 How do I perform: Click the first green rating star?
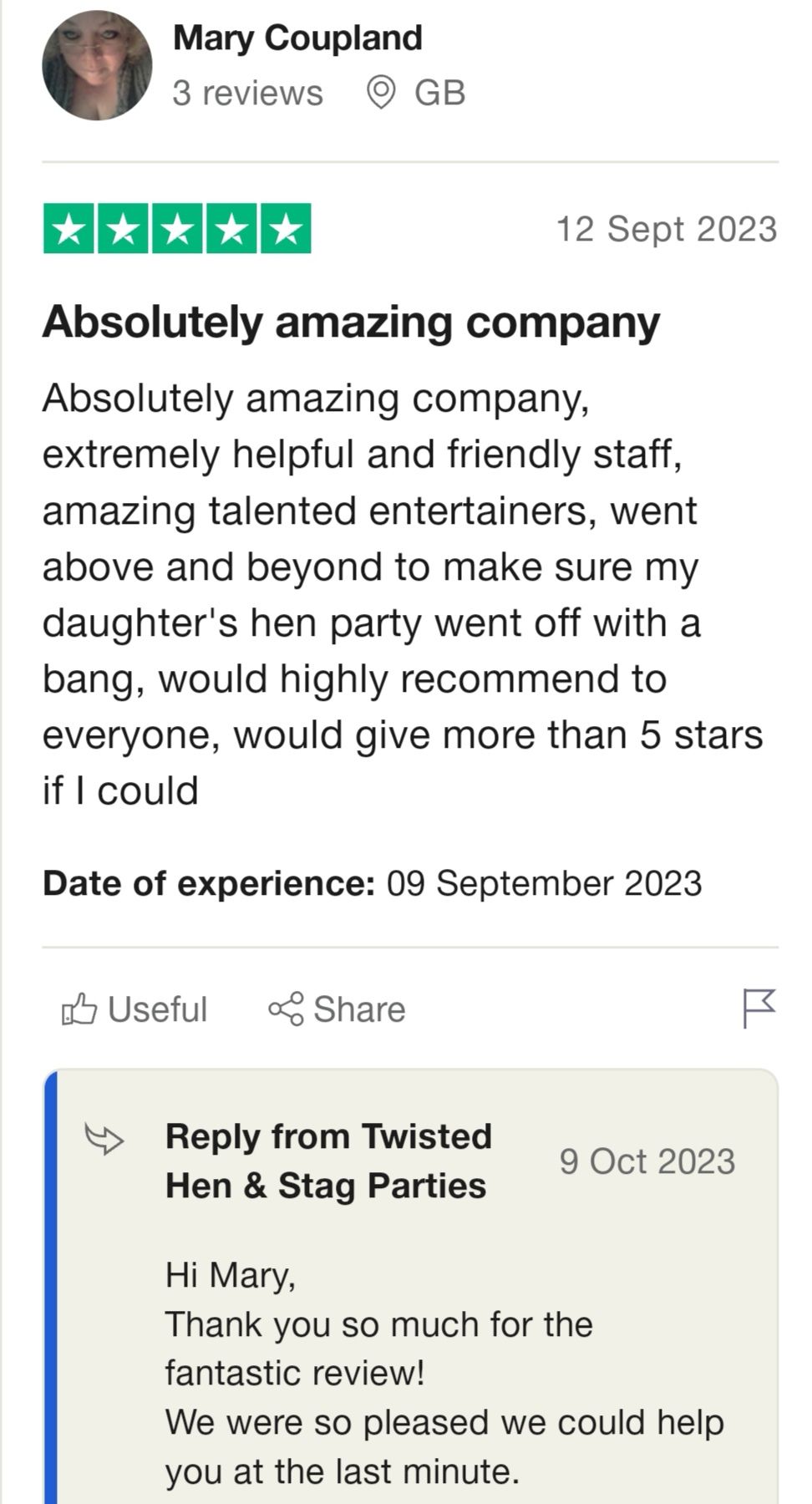click(x=69, y=229)
